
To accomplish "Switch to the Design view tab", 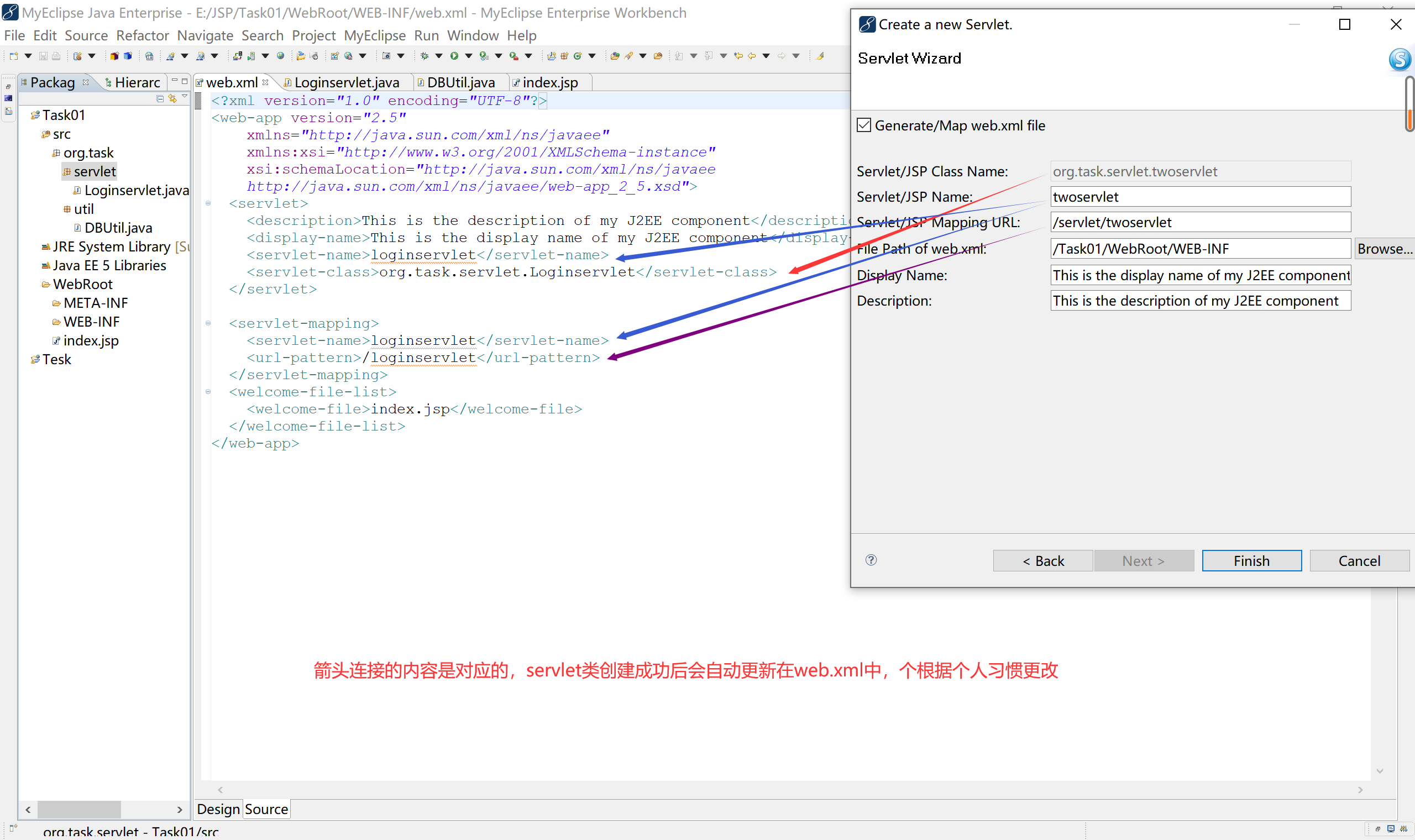I will 218,809.
